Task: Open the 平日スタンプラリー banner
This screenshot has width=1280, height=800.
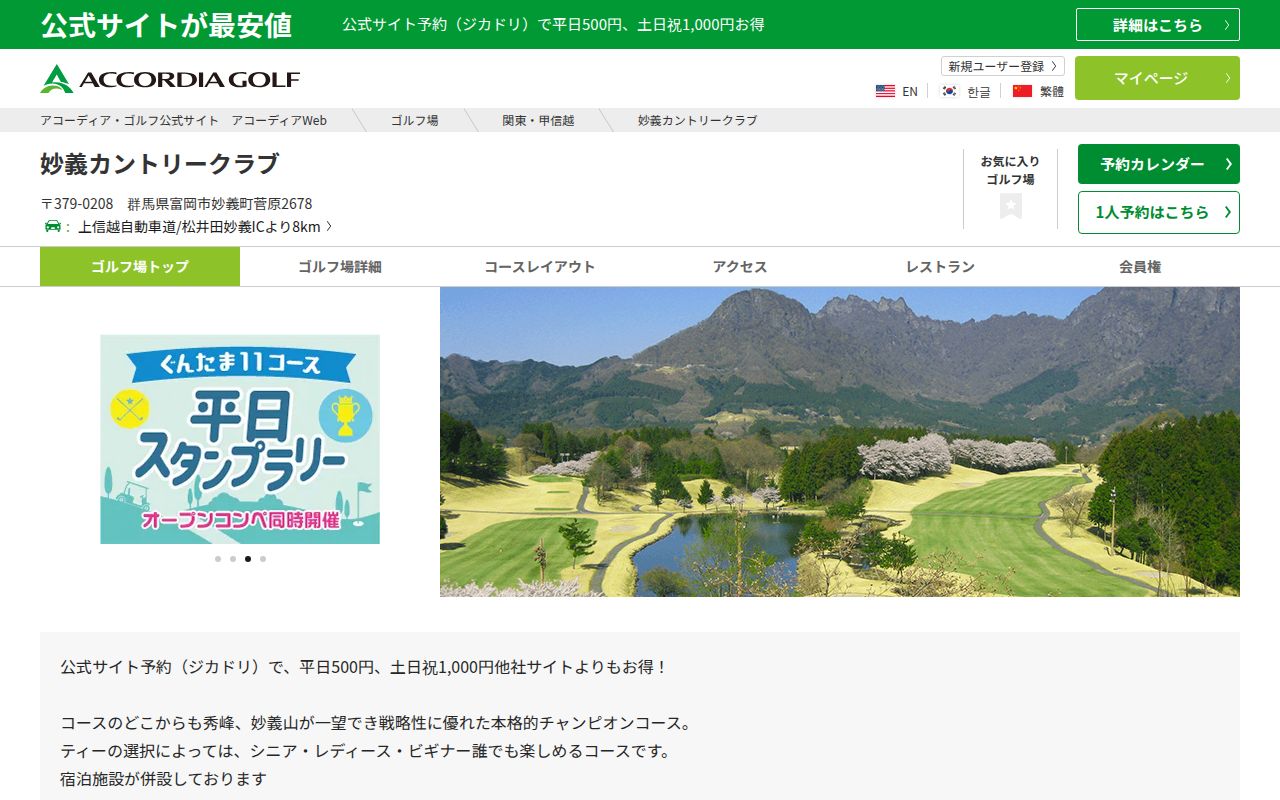Action: [x=240, y=439]
